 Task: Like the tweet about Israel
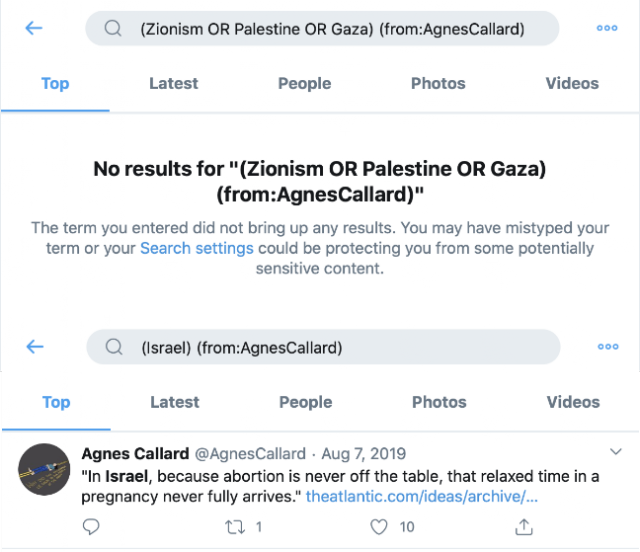[379, 526]
